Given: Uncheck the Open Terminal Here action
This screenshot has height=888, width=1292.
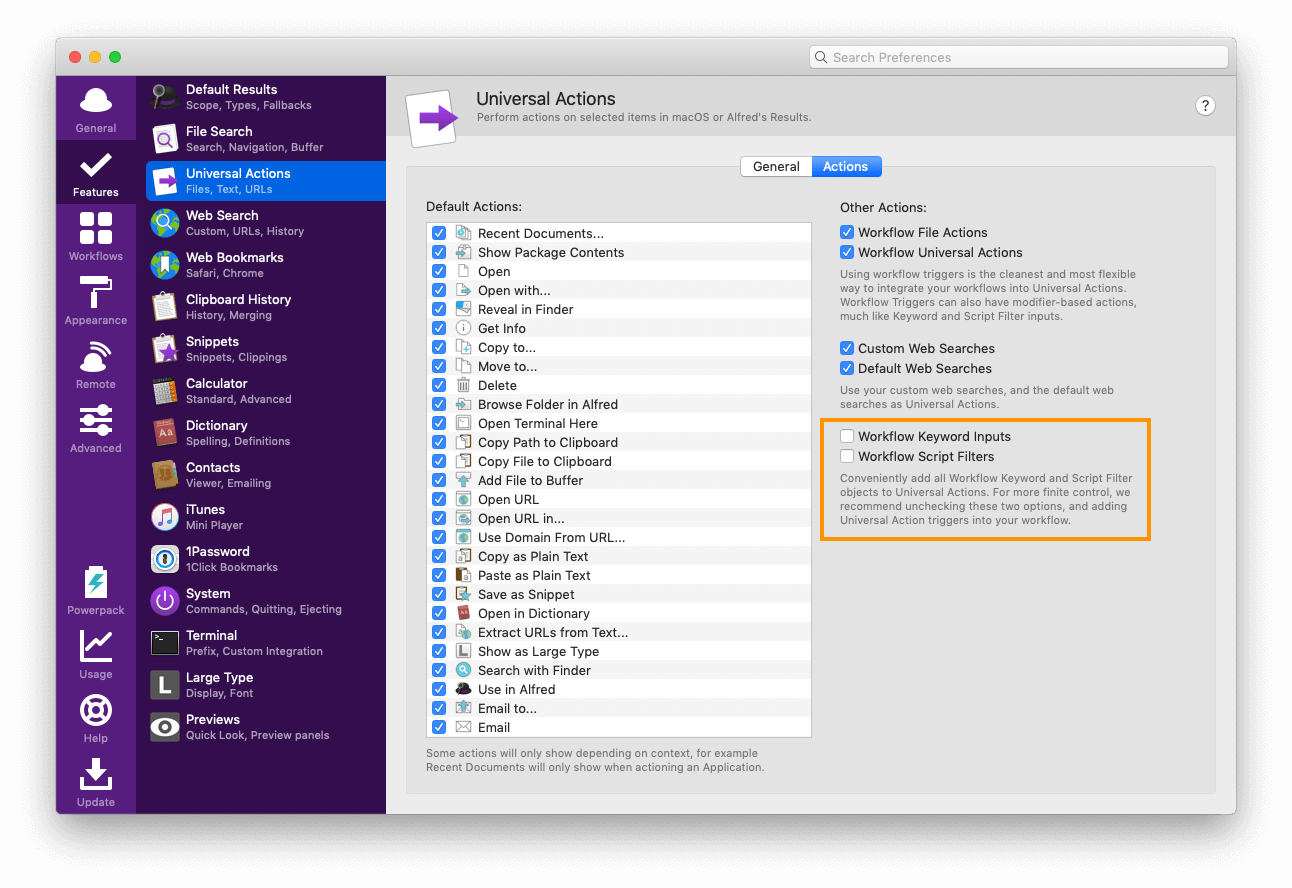Looking at the screenshot, I should [x=439, y=423].
